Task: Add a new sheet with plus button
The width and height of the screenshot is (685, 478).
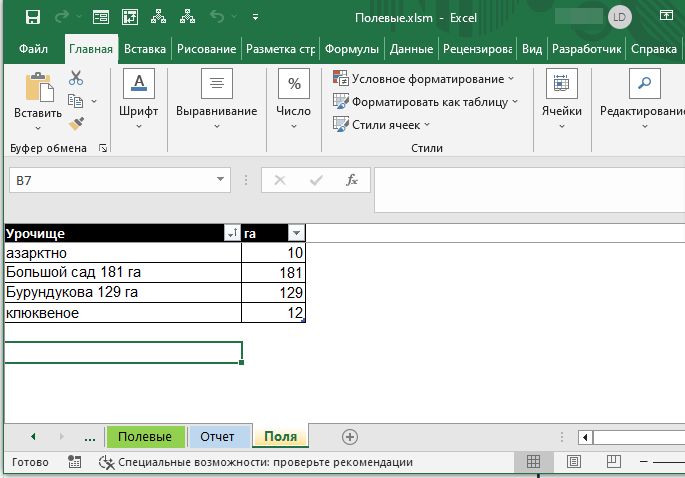Action: pos(350,437)
